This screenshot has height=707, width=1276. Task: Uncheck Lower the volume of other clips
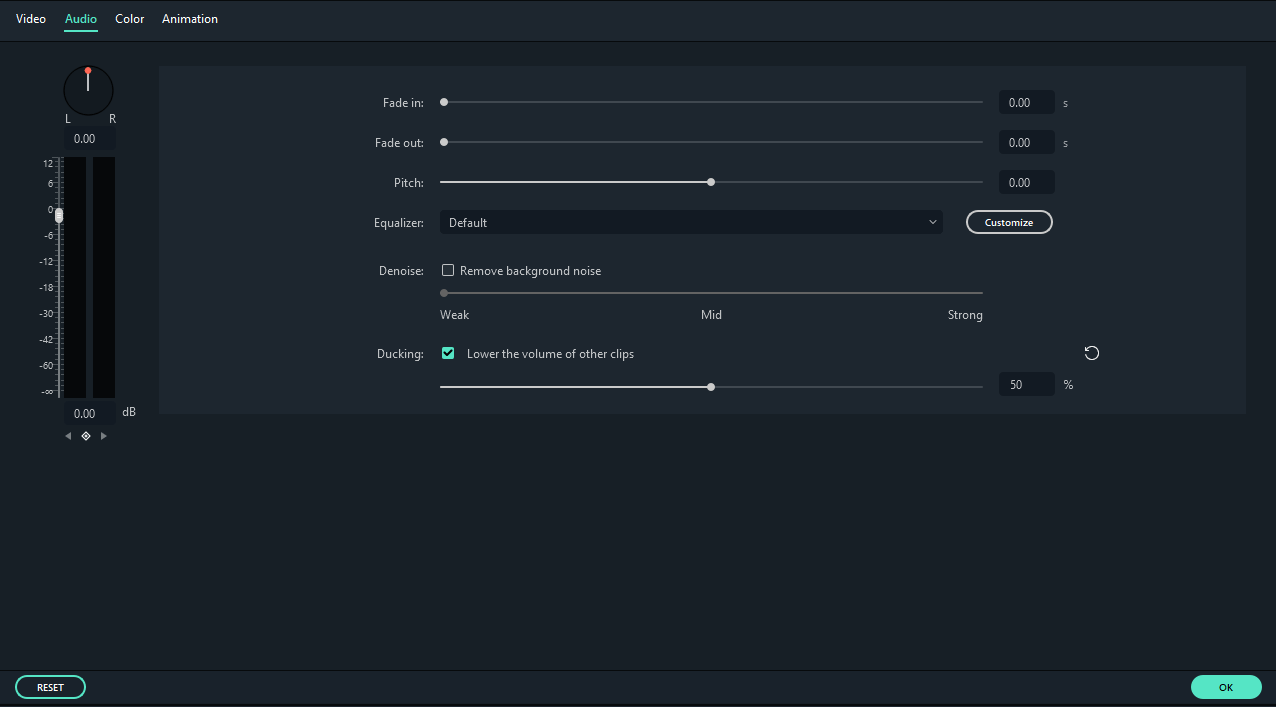pos(448,353)
